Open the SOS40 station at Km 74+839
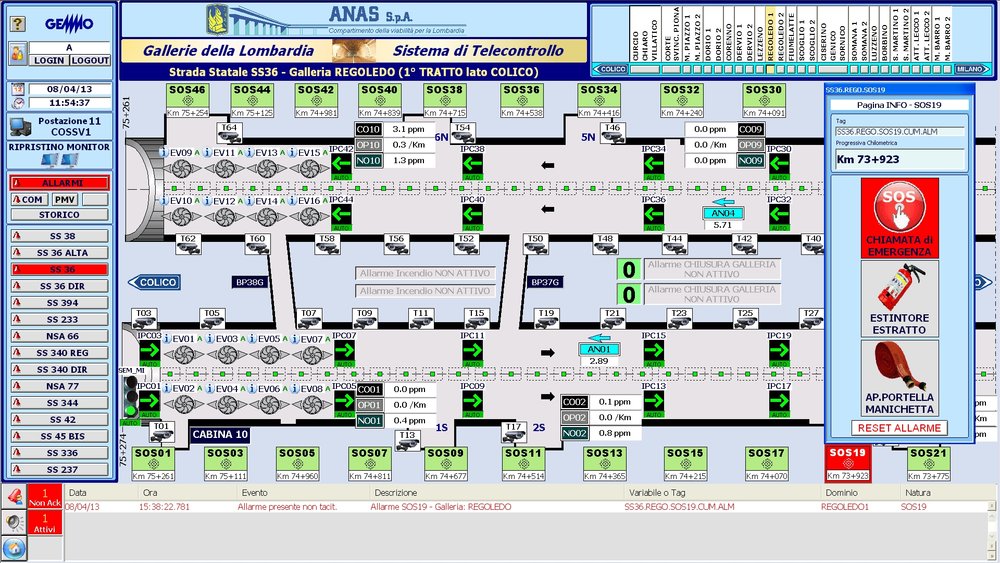 point(380,100)
